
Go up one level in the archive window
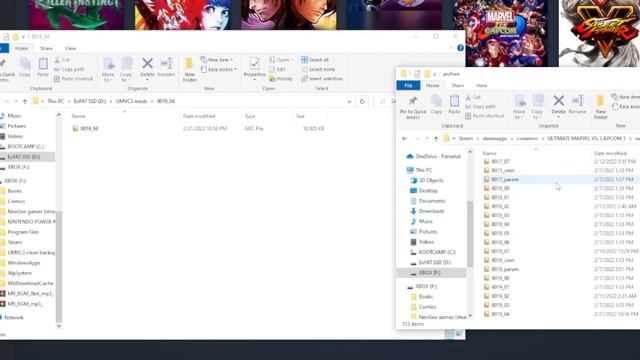[436, 139]
